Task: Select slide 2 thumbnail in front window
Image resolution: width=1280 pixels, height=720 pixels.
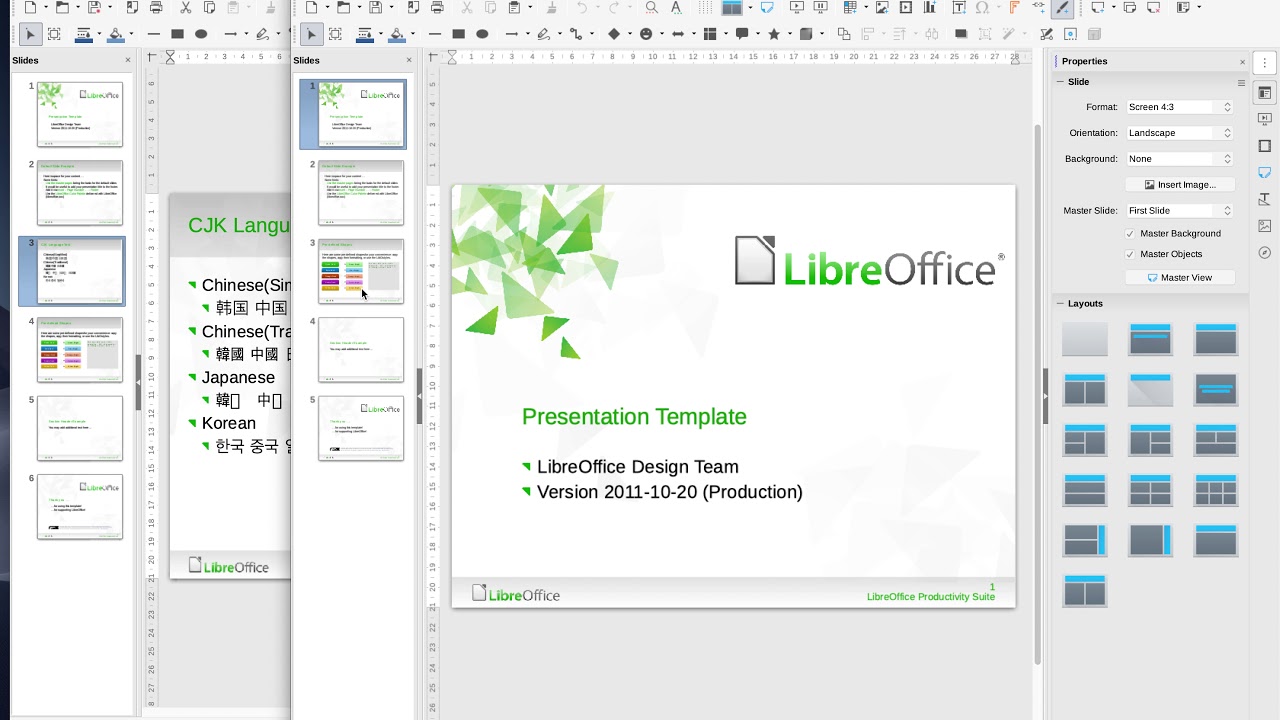Action: (361, 193)
